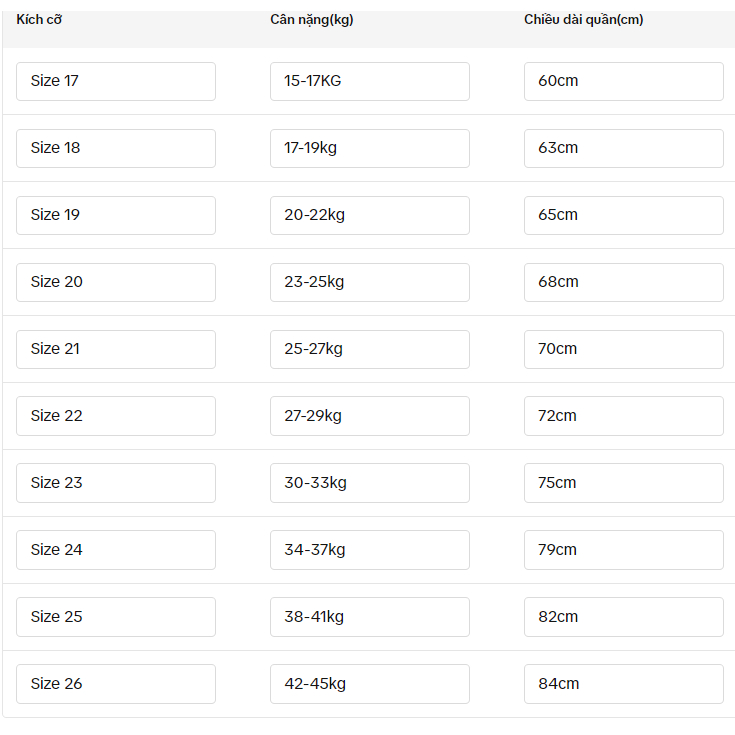Click the Size 17 input field
The width and height of the screenshot is (735, 735).
pyautogui.click(x=116, y=81)
